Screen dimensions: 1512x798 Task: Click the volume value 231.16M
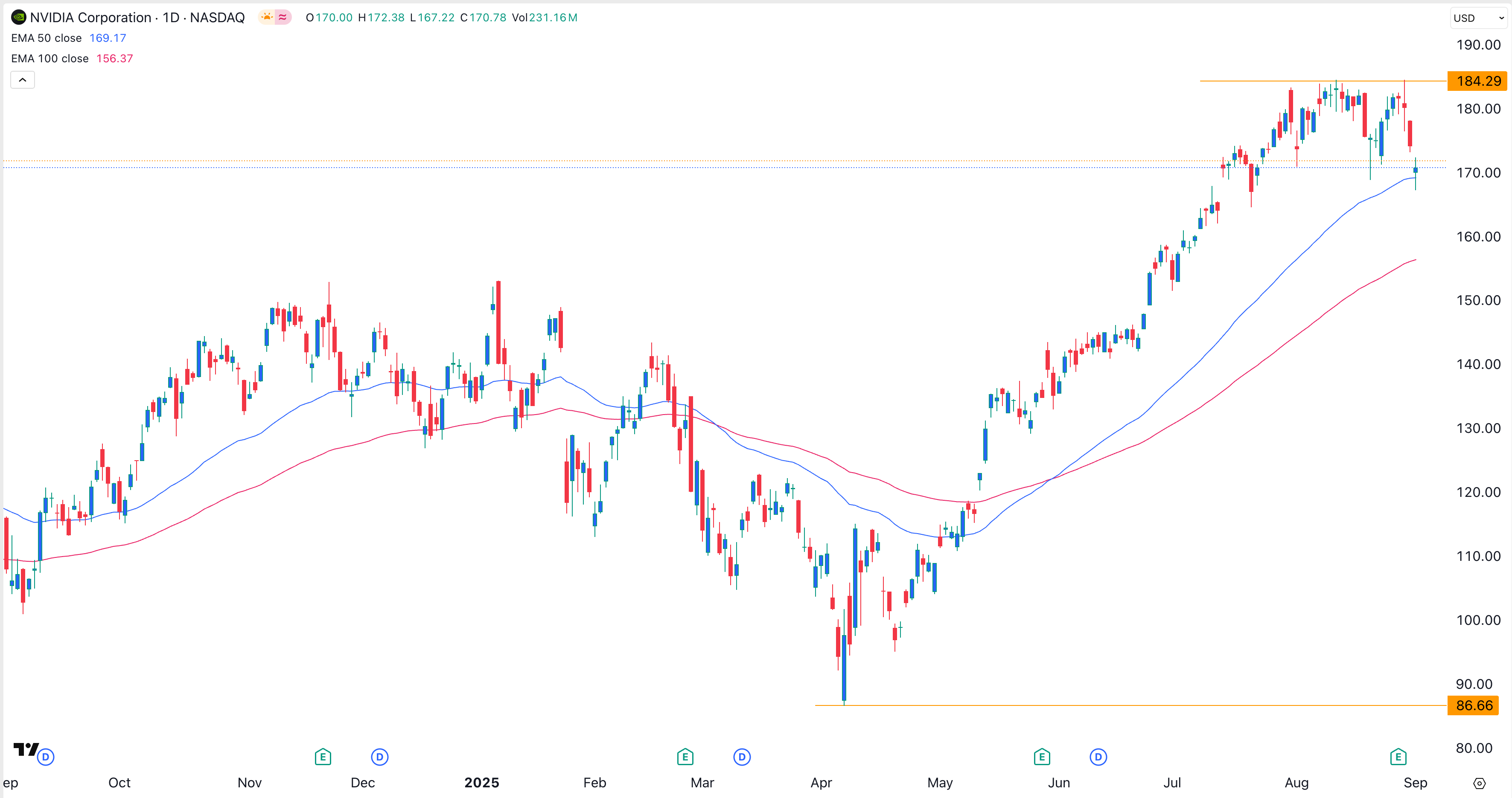click(x=553, y=17)
